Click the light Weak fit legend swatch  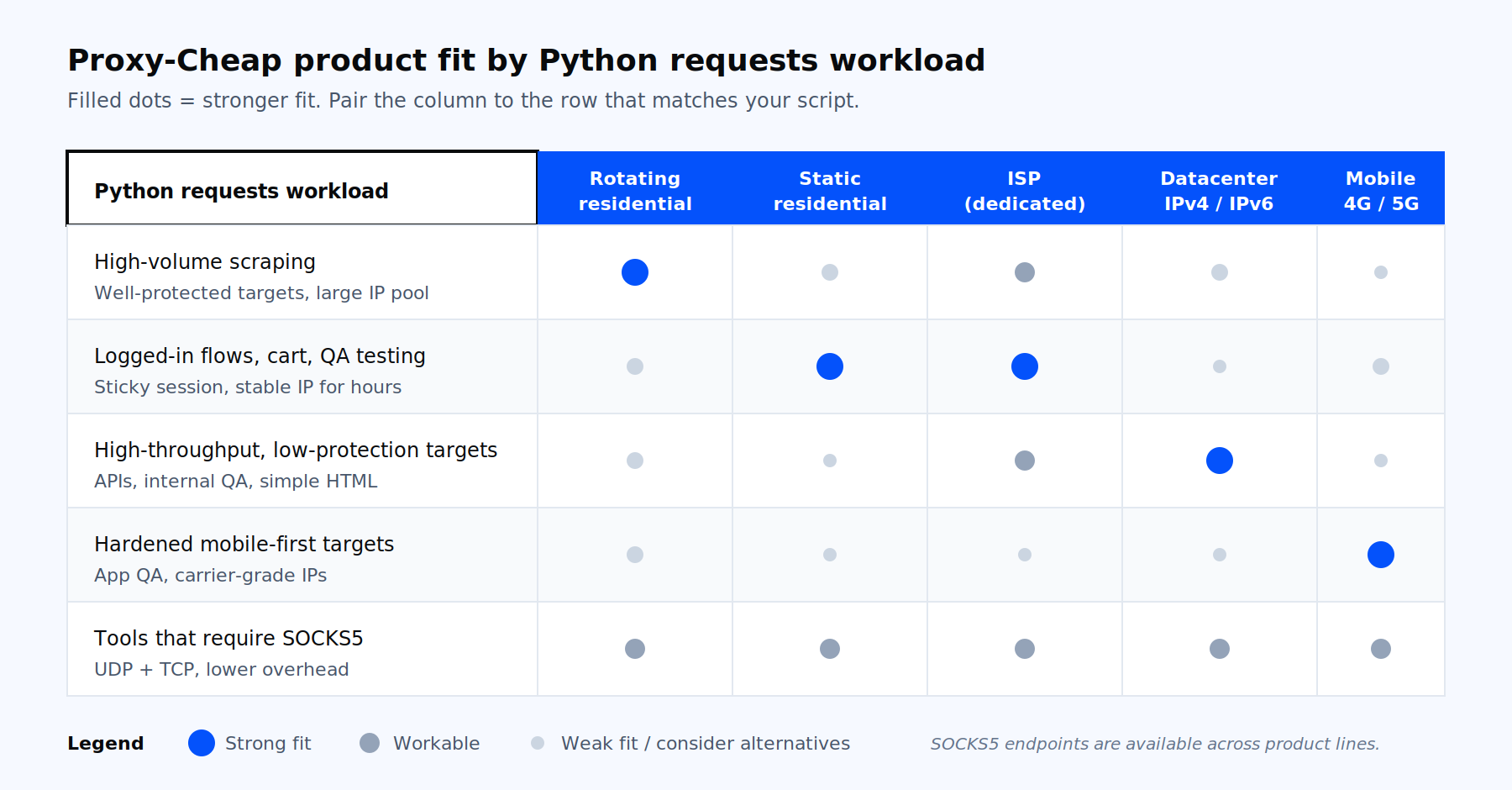pyautogui.click(x=538, y=743)
